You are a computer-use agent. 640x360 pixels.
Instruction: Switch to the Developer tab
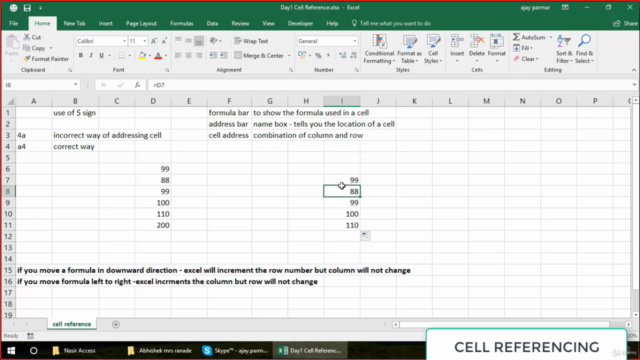tap(300, 24)
